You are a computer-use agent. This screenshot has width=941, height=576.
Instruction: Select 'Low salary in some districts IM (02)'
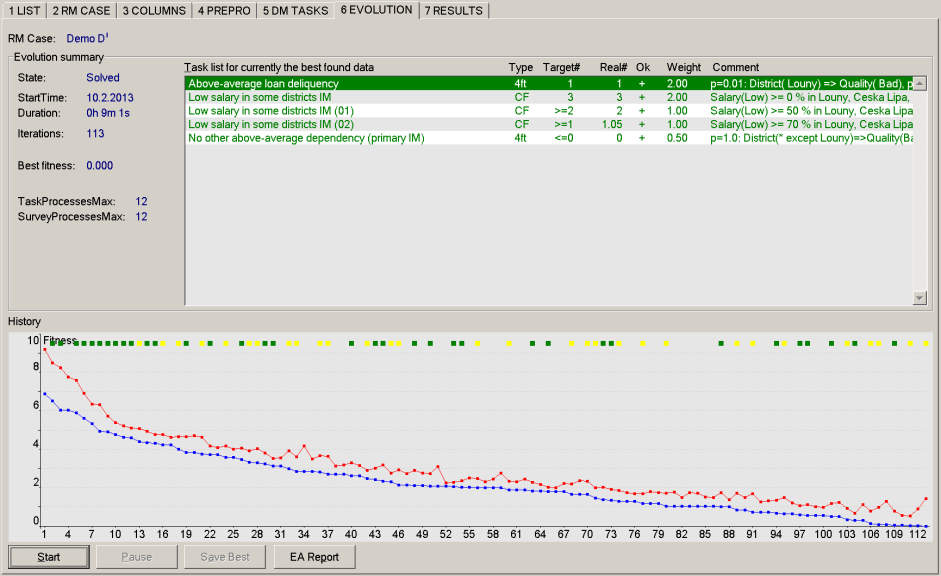click(x=549, y=124)
